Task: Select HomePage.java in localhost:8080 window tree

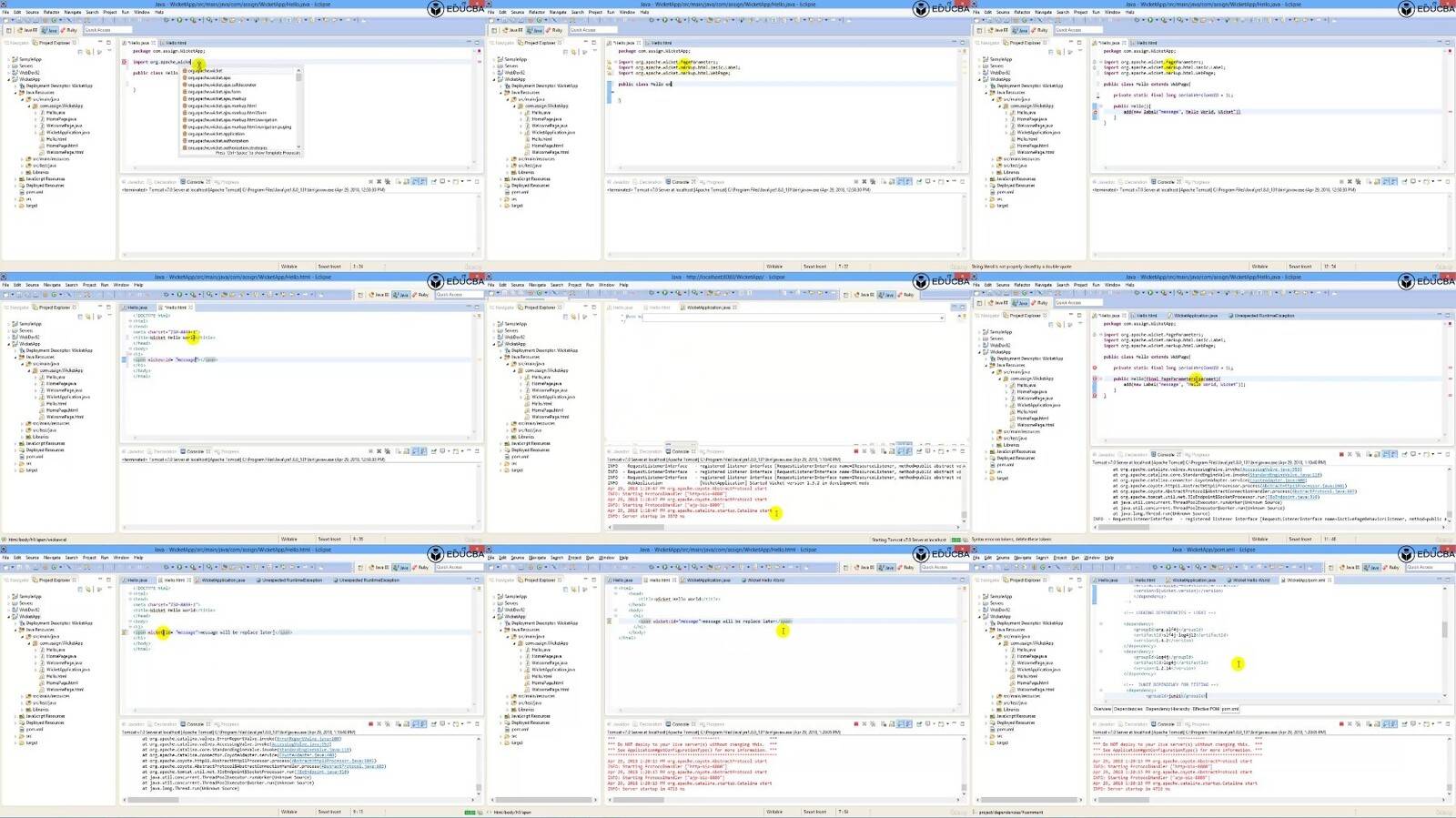Action: 544,384
